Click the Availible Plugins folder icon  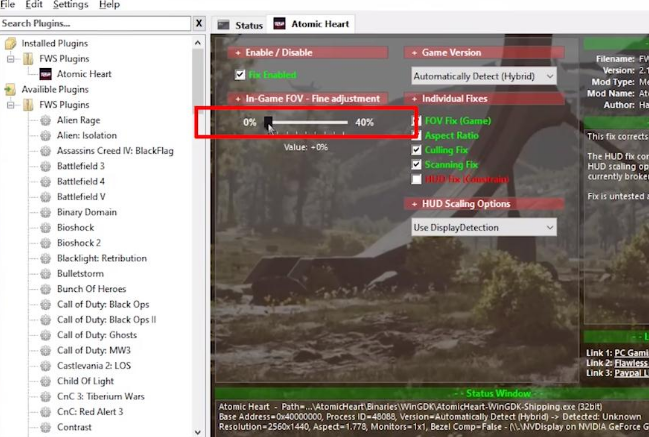[x=10, y=89]
